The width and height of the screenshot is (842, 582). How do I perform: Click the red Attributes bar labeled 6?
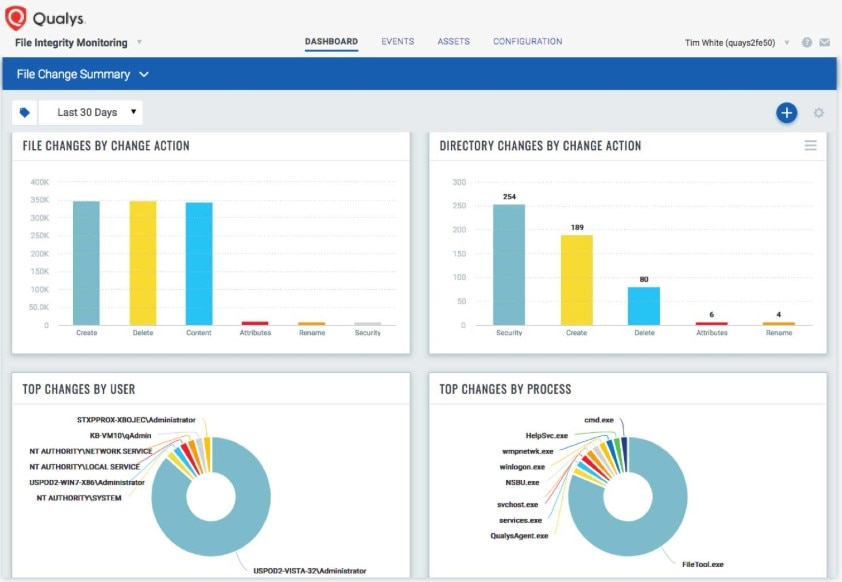pyautogui.click(x=712, y=323)
